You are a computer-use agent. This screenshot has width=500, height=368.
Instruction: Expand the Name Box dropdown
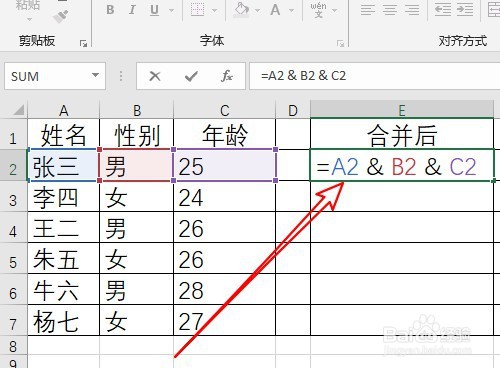(96, 75)
